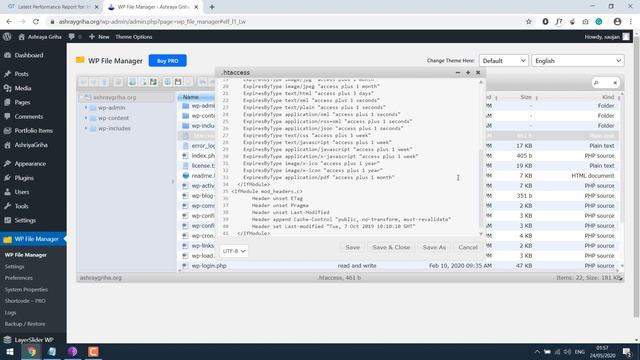Click the camera extension icon in Chrome
This screenshot has height=360, width=640.
[585, 22]
